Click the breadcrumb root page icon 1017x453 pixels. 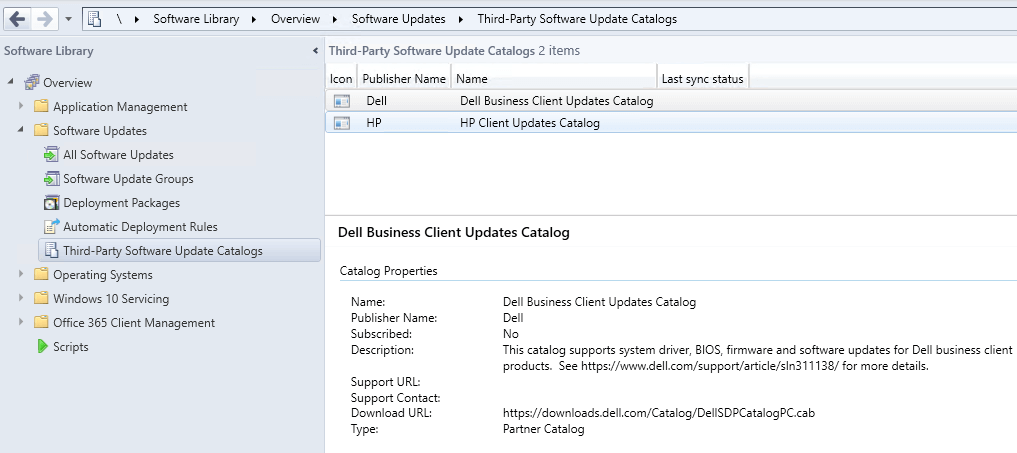(95, 19)
